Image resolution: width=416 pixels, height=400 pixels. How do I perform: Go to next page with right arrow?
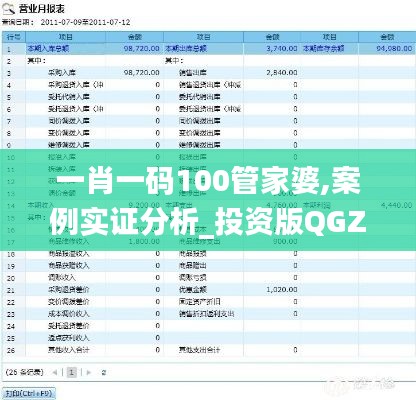pos(89,372)
